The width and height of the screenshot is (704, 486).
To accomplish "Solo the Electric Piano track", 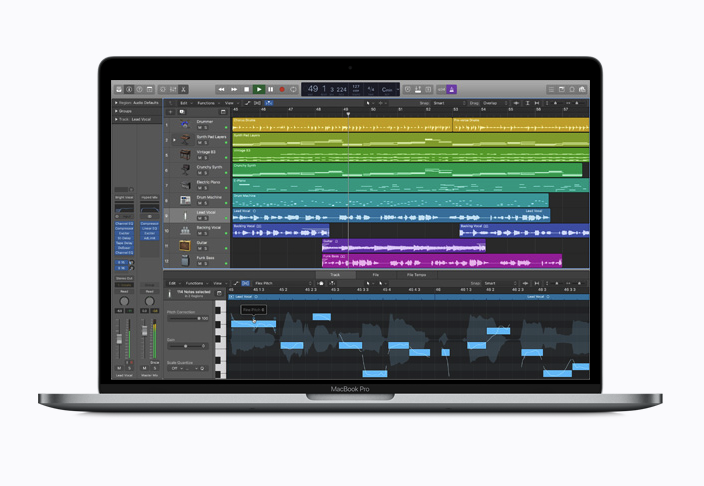I will [x=205, y=188].
